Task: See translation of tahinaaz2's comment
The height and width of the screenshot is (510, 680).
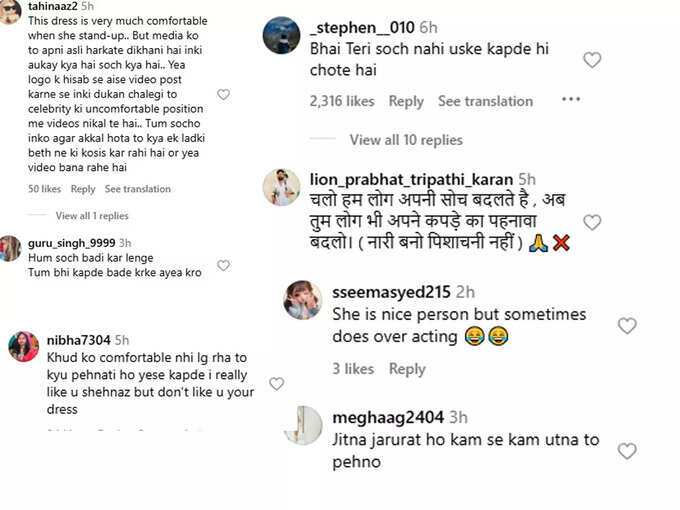Action: (137, 189)
